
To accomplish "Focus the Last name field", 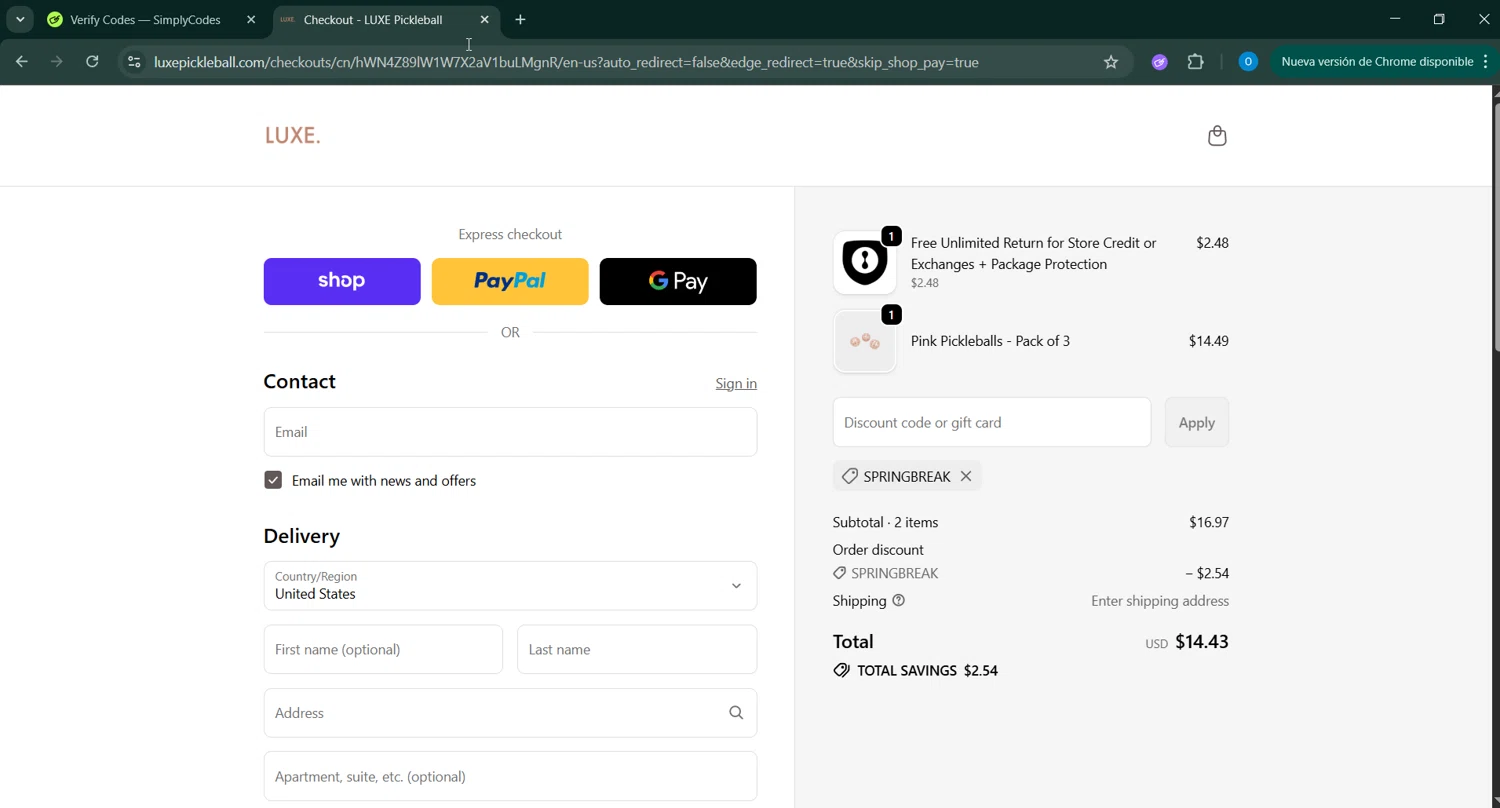I will point(637,650).
